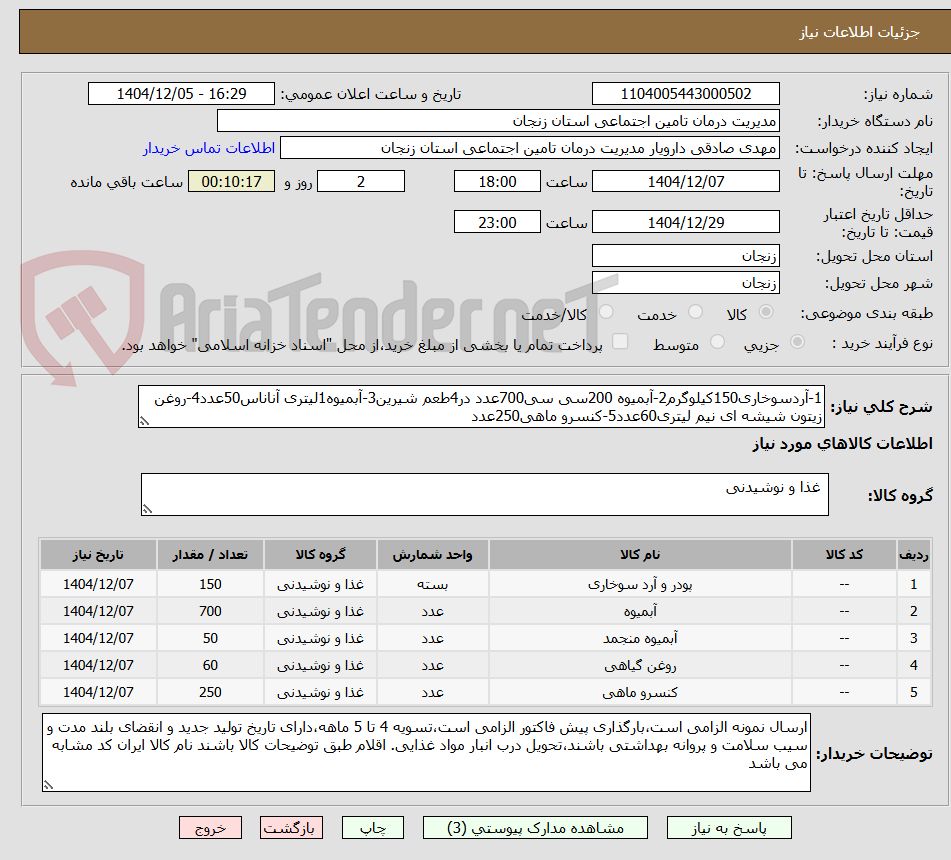Viewport: 951px width, 860px height.
Task: Click the quantity 50 cell
Action: pos(210,638)
